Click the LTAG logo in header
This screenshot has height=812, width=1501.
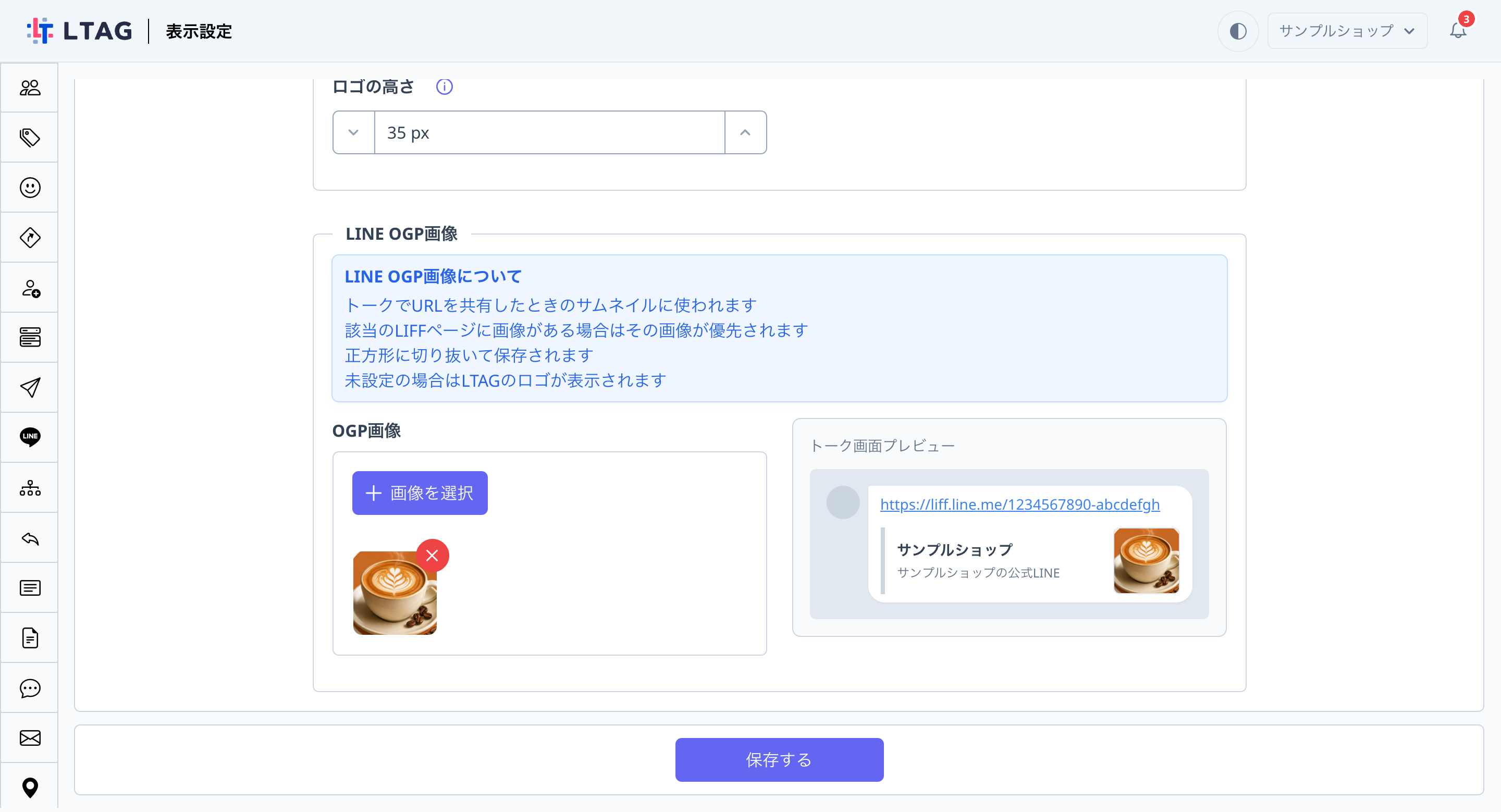pyautogui.click(x=79, y=30)
